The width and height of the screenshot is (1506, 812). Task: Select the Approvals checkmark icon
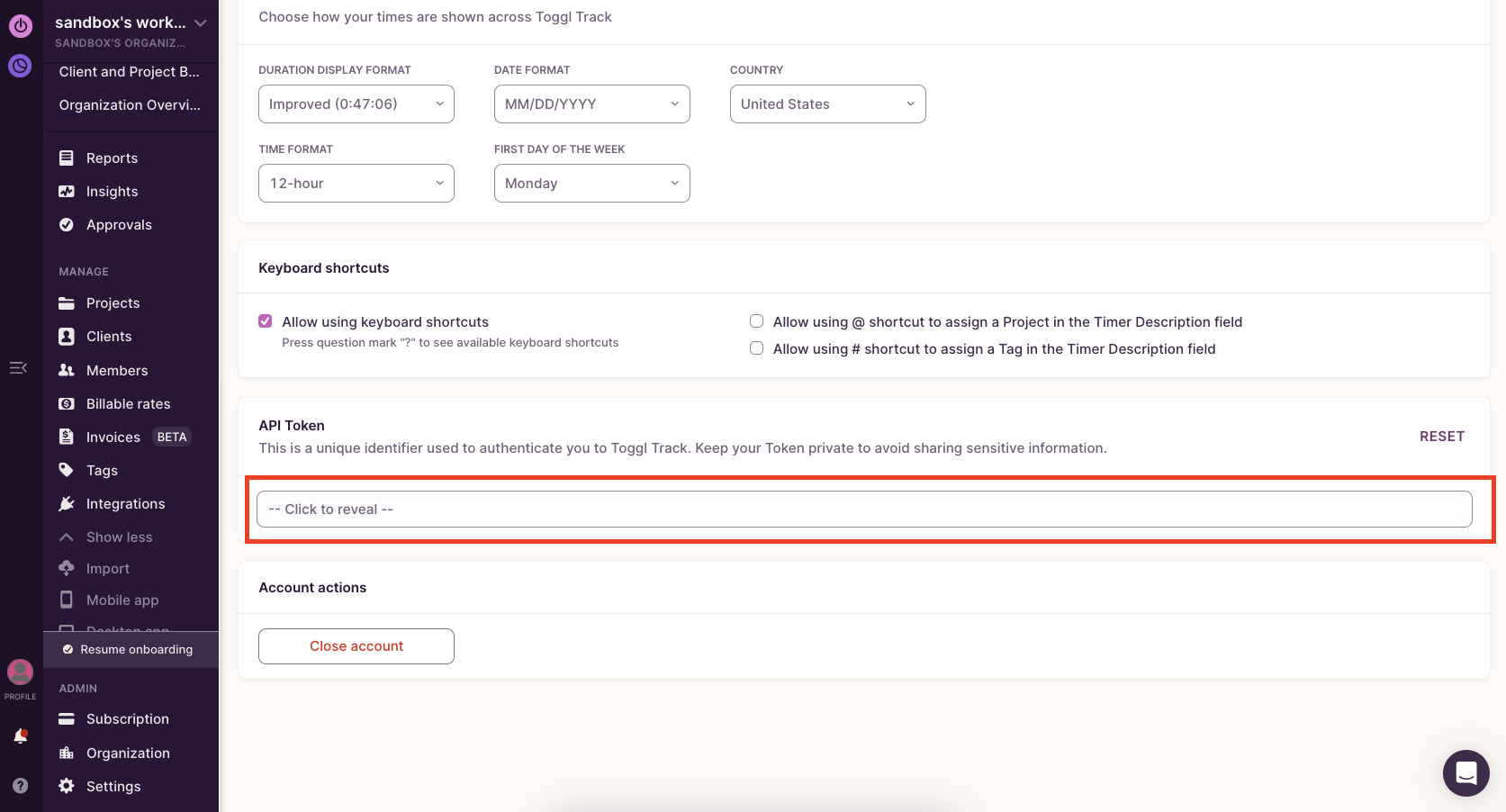click(67, 224)
